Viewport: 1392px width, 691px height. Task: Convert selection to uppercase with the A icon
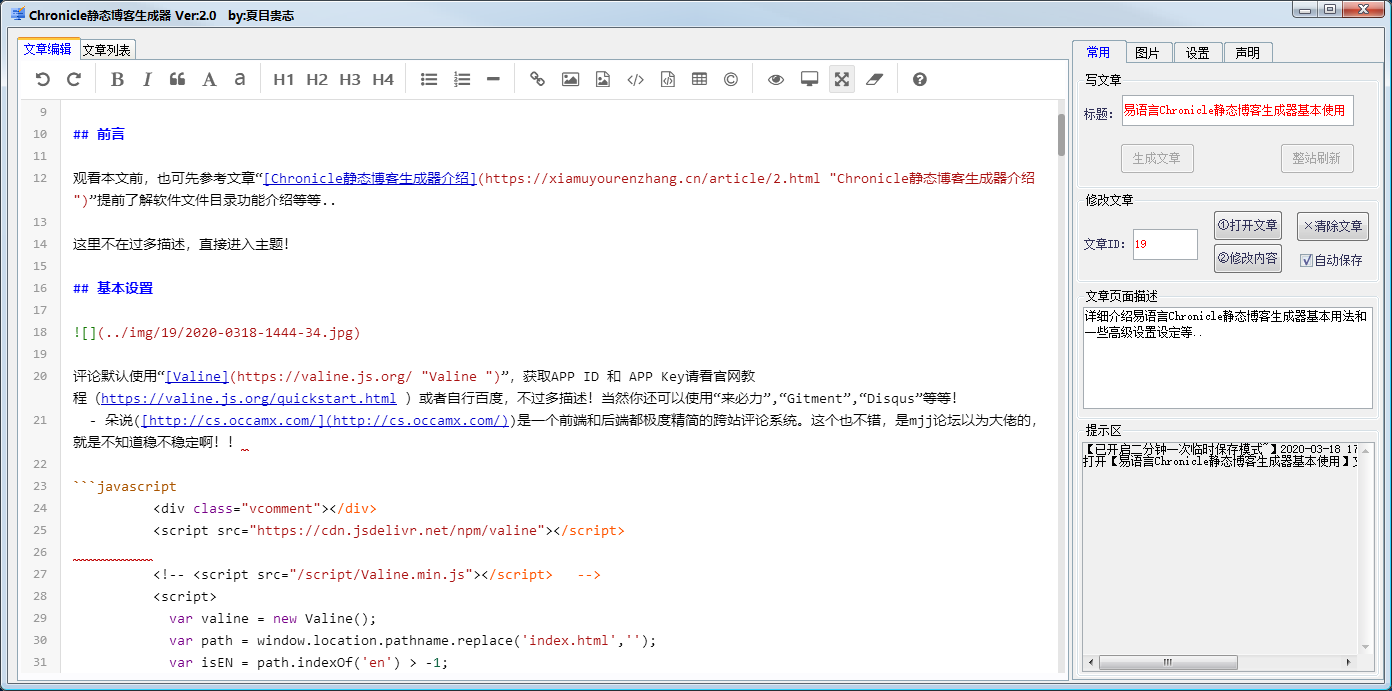209,79
